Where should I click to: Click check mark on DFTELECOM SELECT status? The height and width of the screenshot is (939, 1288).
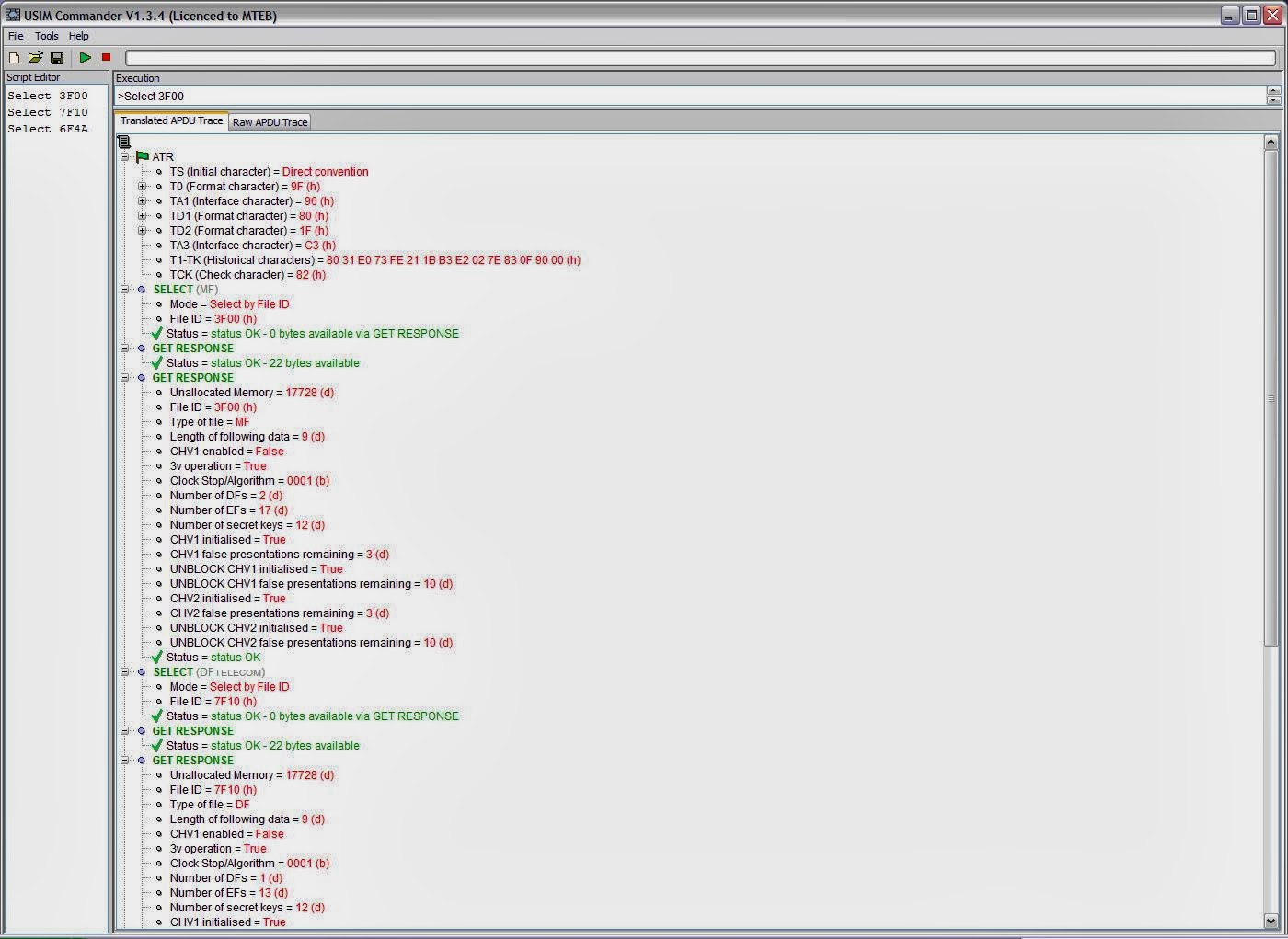[x=157, y=716]
